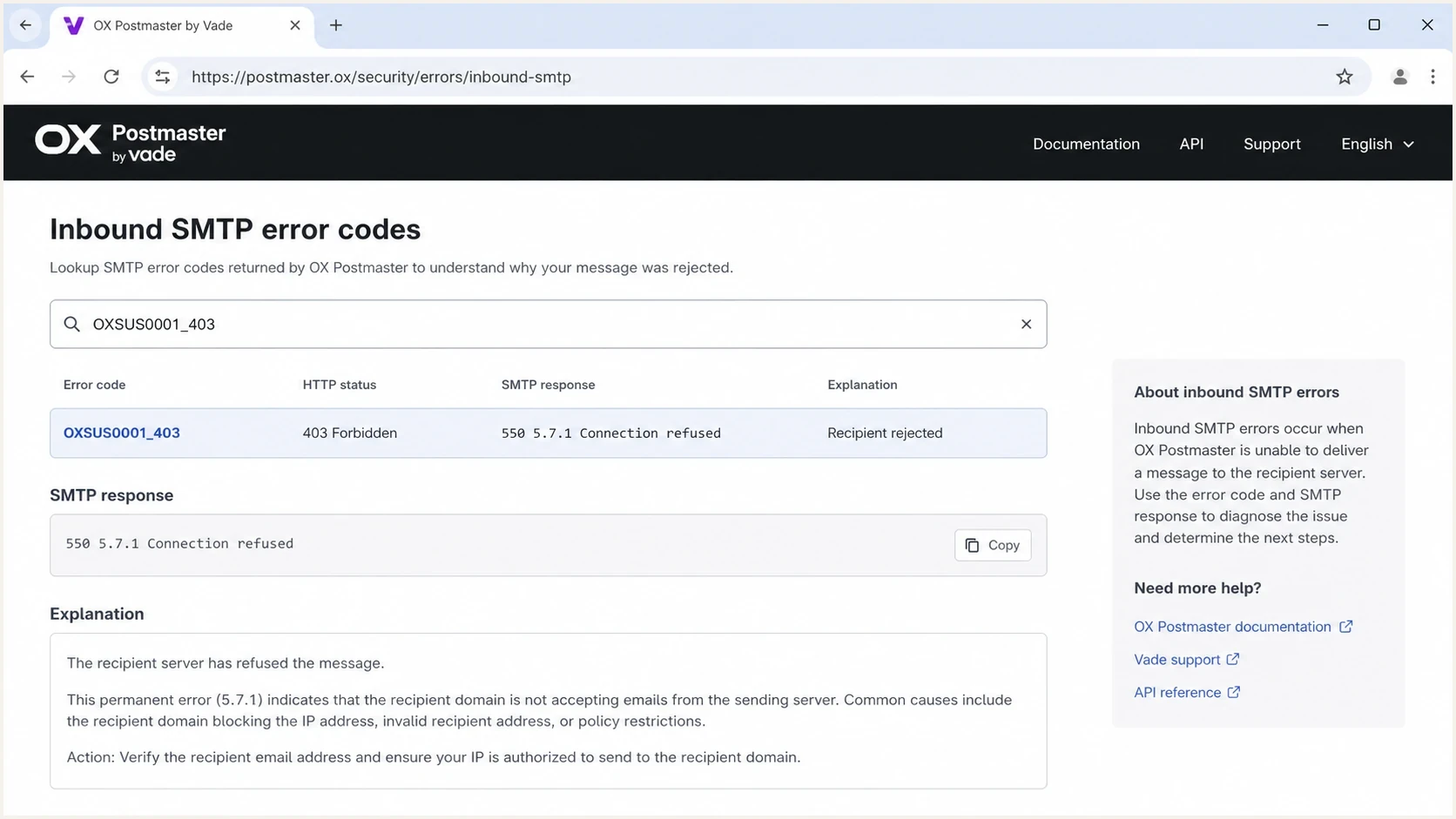Expand the English language dropdown
The height and width of the screenshot is (819, 1456).
pyautogui.click(x=1377, y=144)
